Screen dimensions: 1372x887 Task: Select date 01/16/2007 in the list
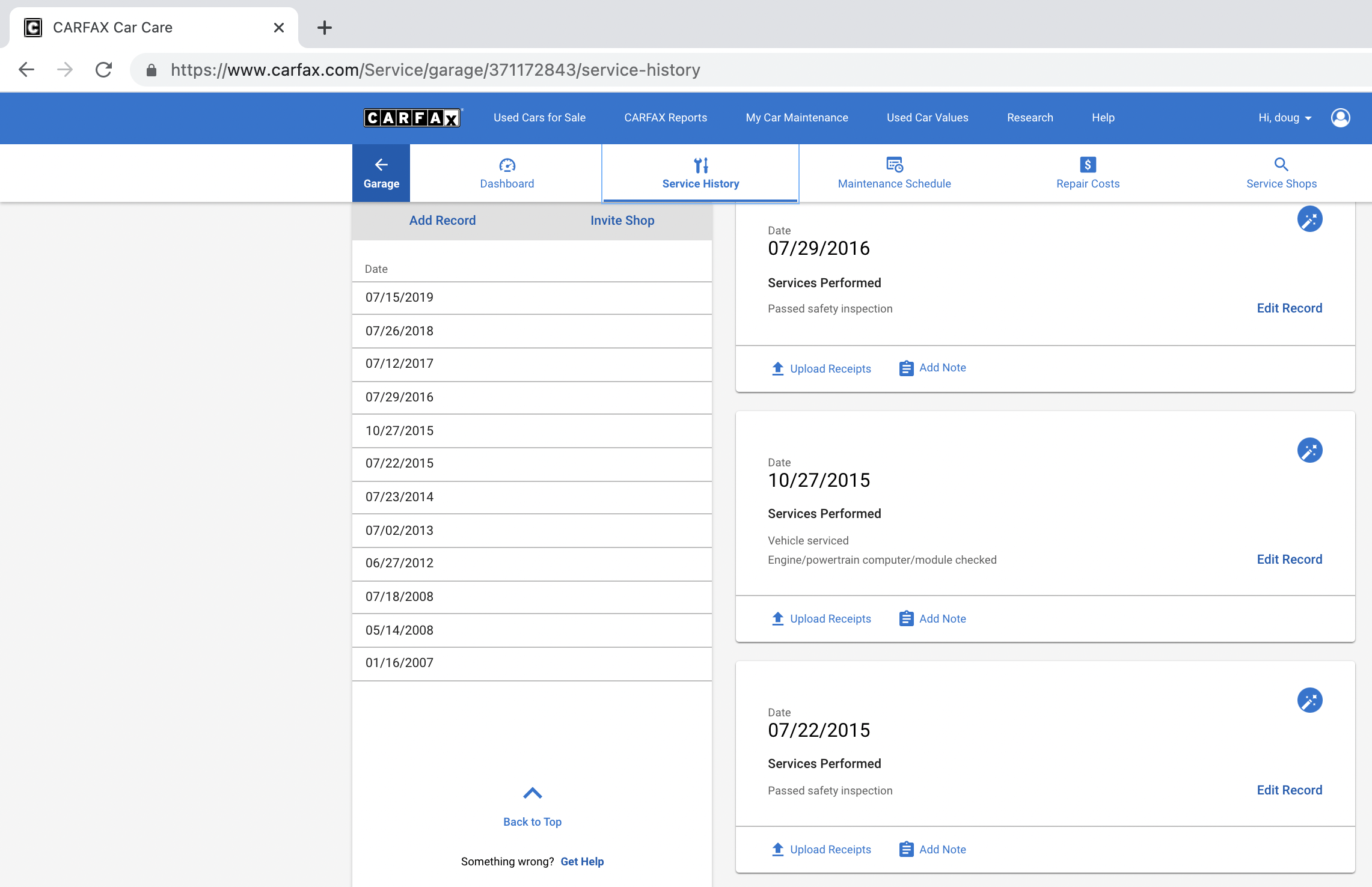pyautogui.click(x=532, y=663)
